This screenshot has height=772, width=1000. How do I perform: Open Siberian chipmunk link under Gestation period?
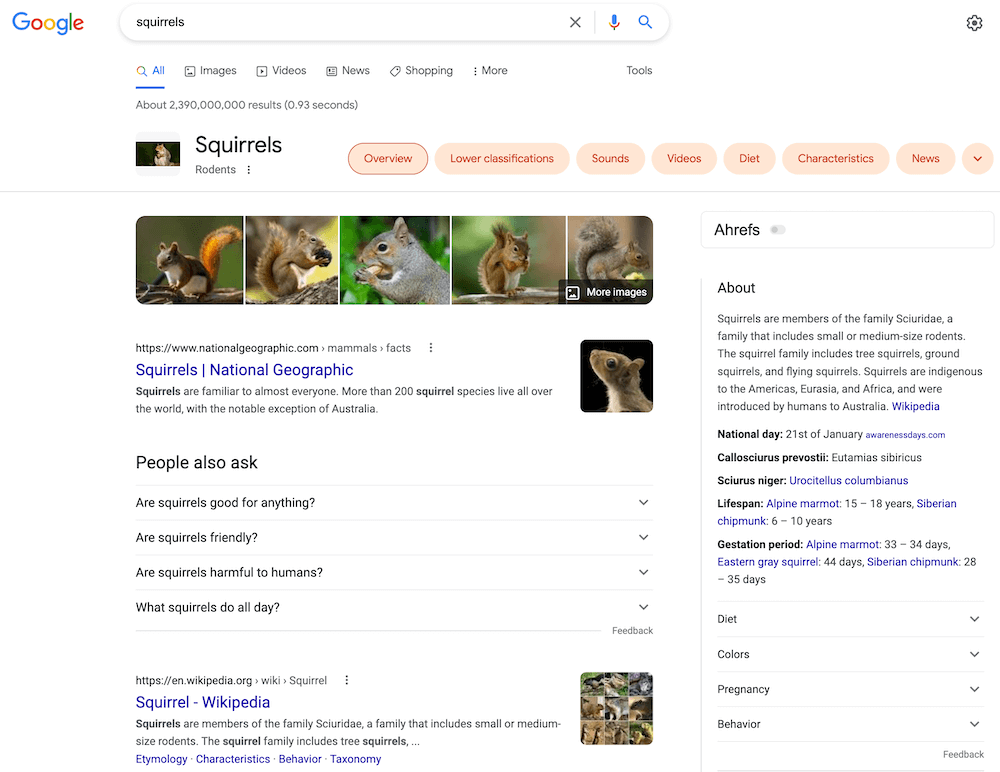pos(913,562)
